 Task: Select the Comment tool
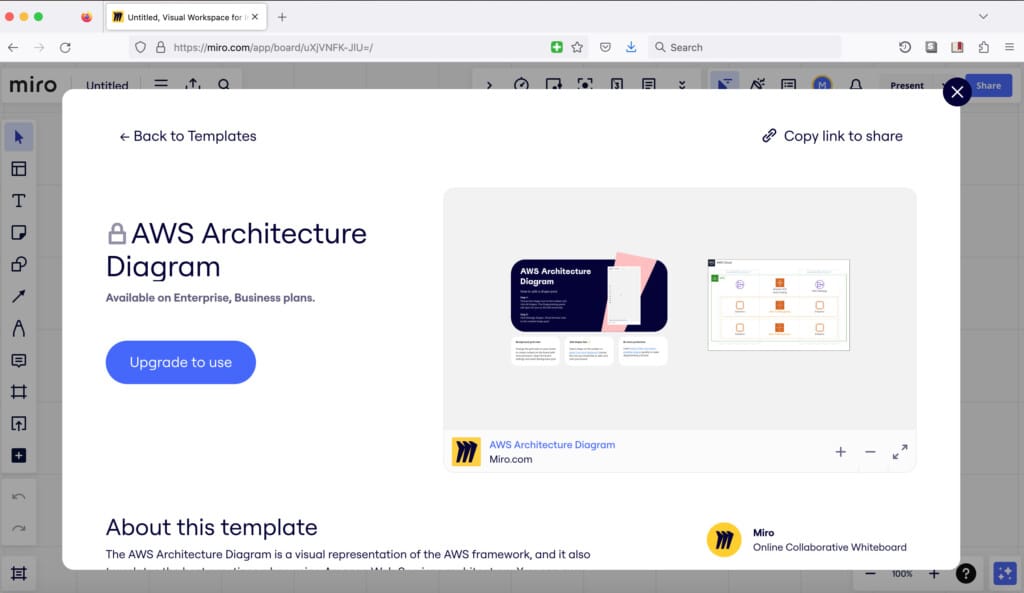point(18,360)
